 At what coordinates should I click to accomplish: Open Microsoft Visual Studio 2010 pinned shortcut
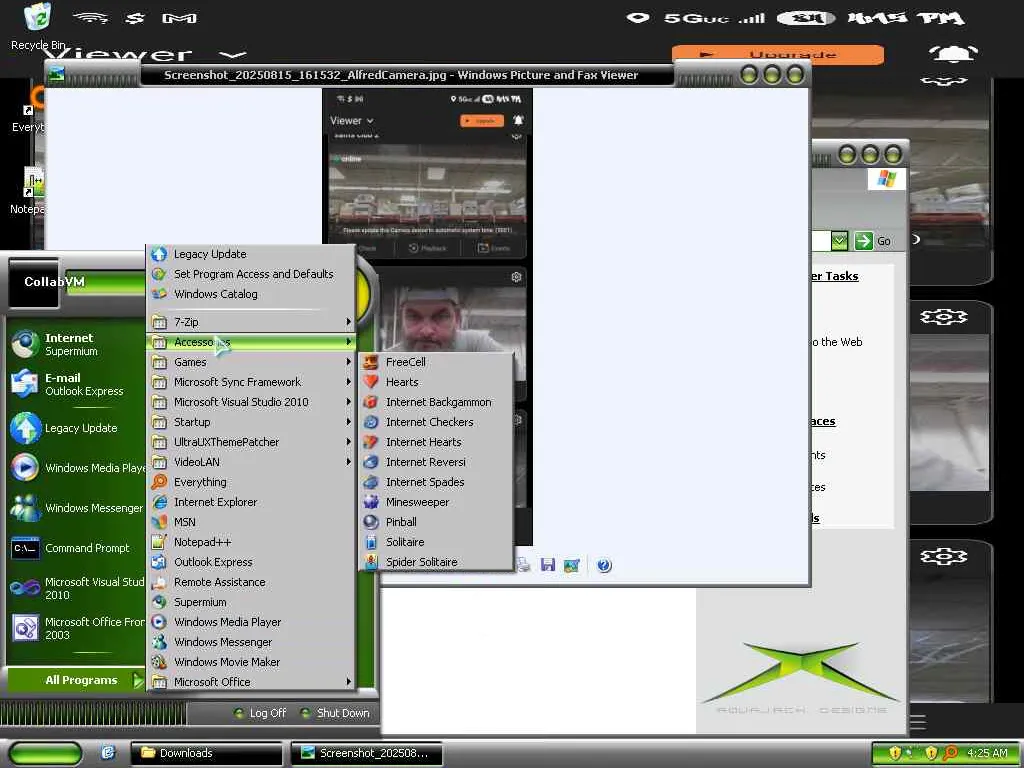(77, 588)
